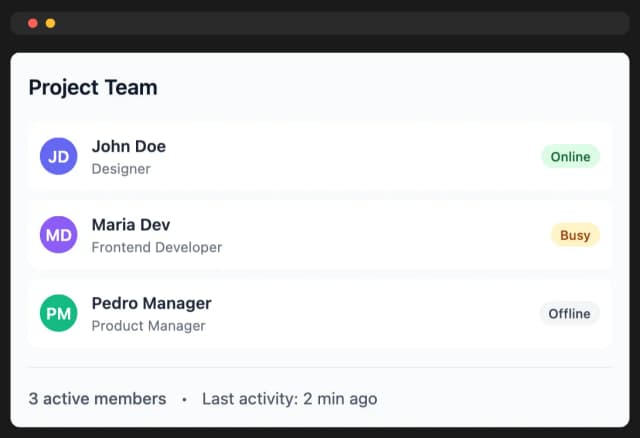Open John Doe's name link
640x438 pixels.
[x=128, y=146]
